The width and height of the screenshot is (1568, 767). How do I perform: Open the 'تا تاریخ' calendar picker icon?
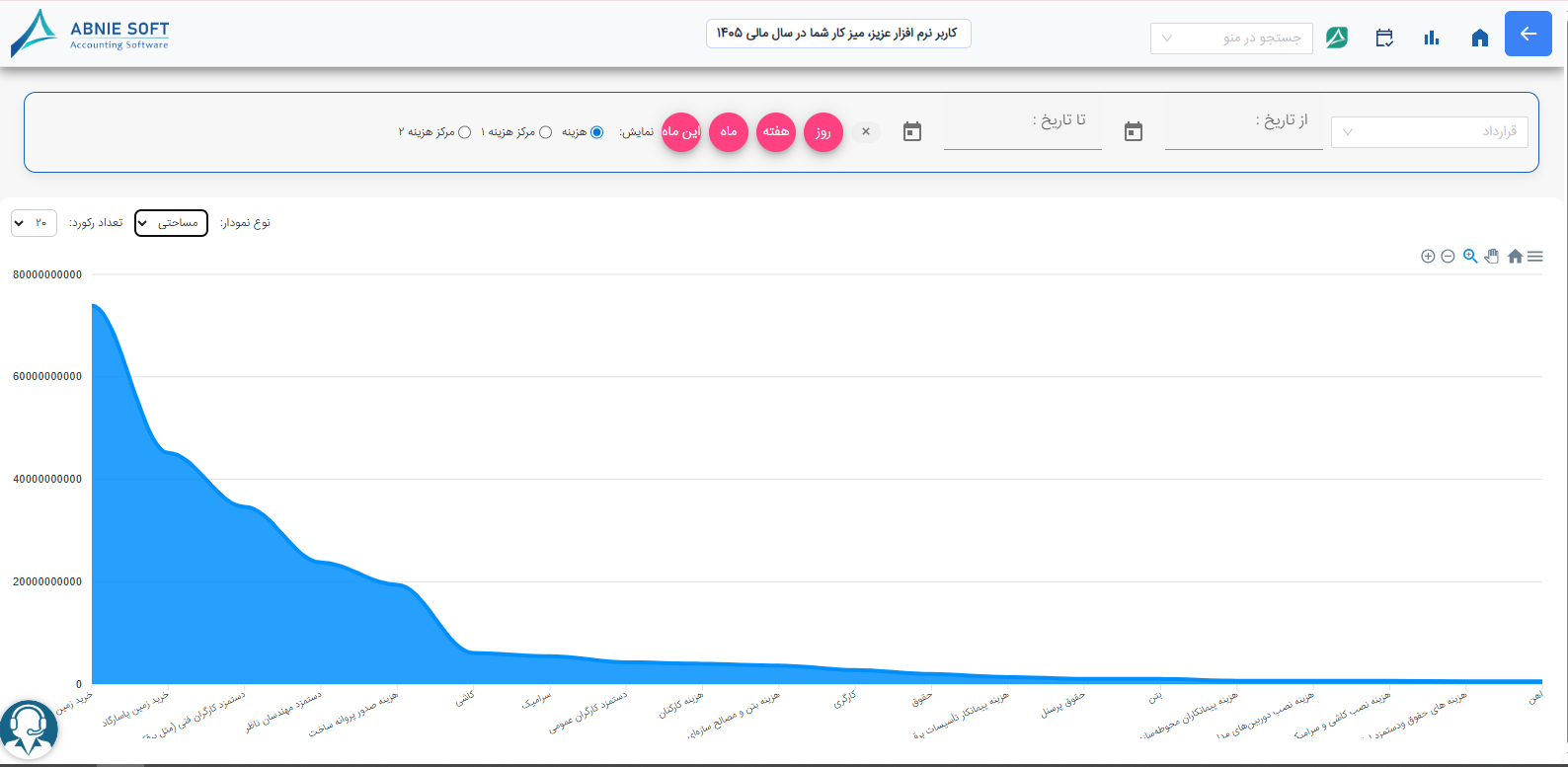912,131
